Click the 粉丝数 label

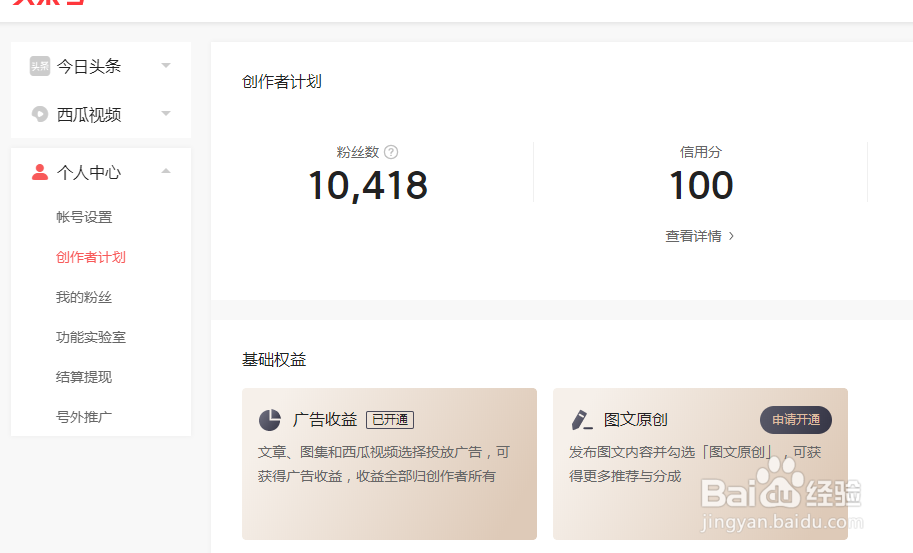click(358, 152)
